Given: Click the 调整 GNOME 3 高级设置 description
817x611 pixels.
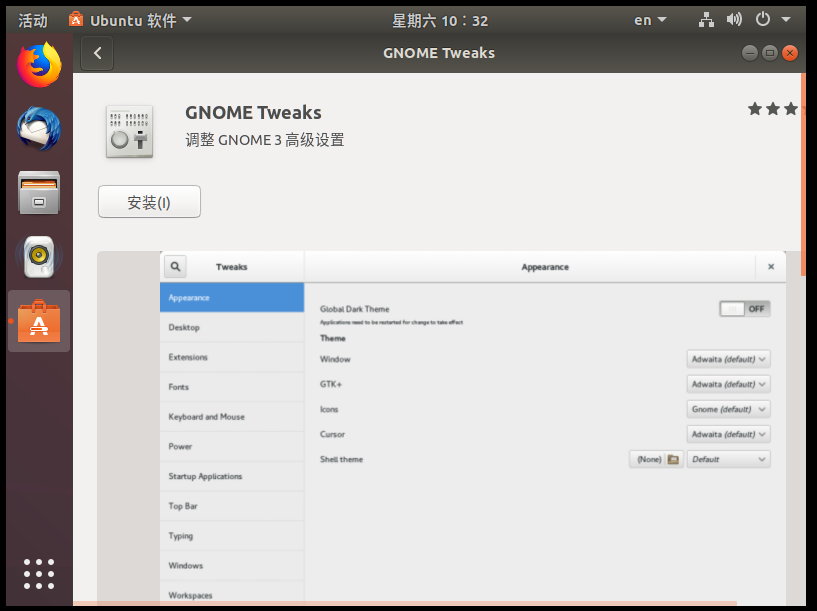Looking at the screenshot, I should pos(265,140).
